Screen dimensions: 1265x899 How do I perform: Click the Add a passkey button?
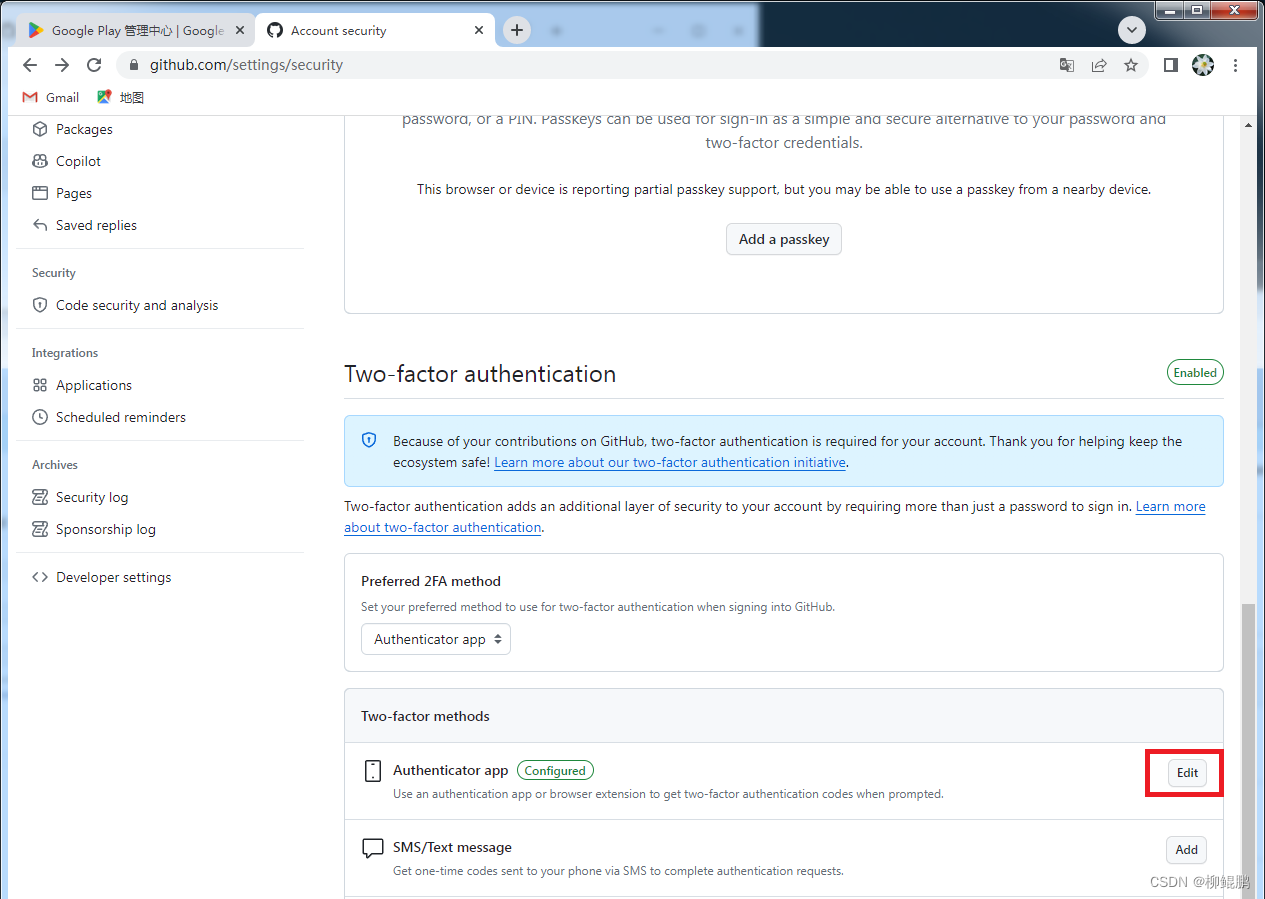point(783,239)
